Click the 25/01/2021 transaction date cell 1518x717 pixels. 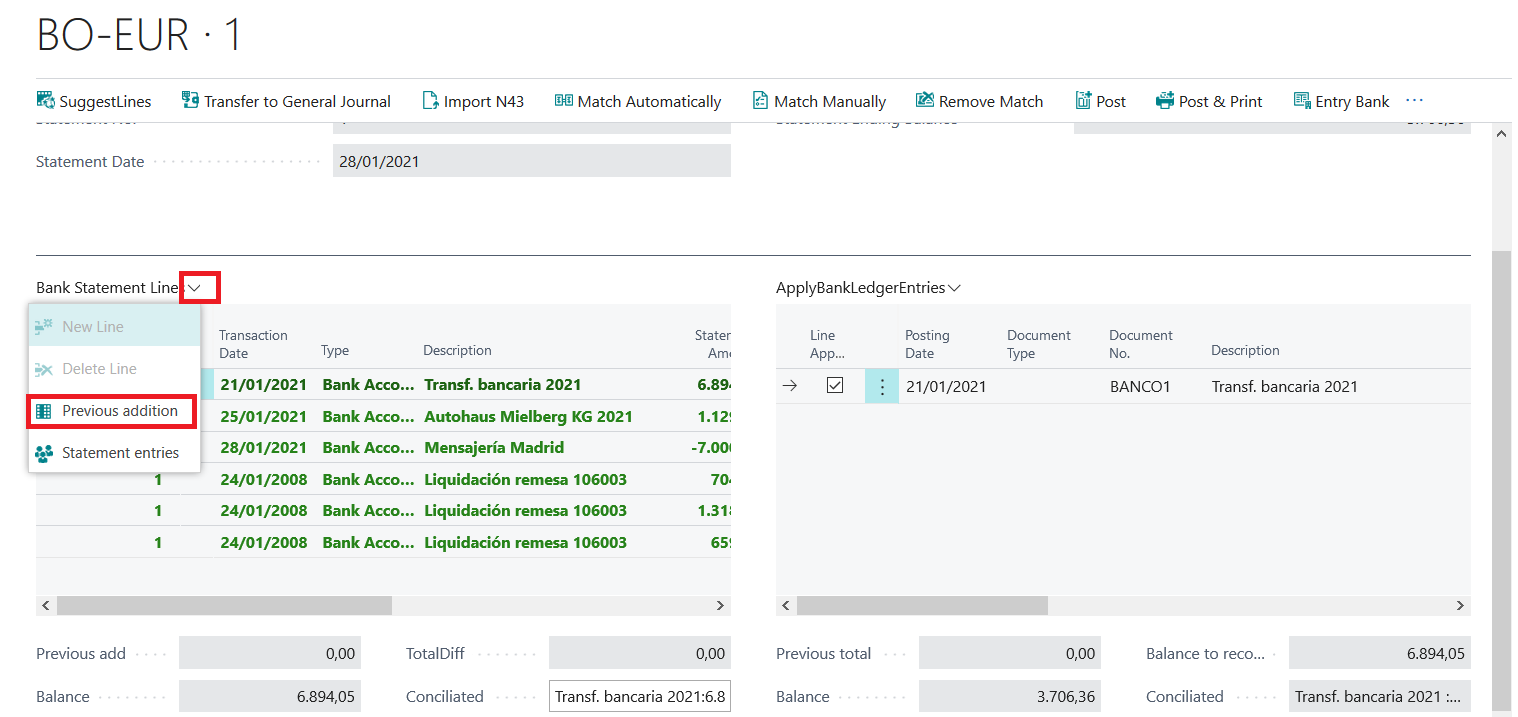(263, 416)
